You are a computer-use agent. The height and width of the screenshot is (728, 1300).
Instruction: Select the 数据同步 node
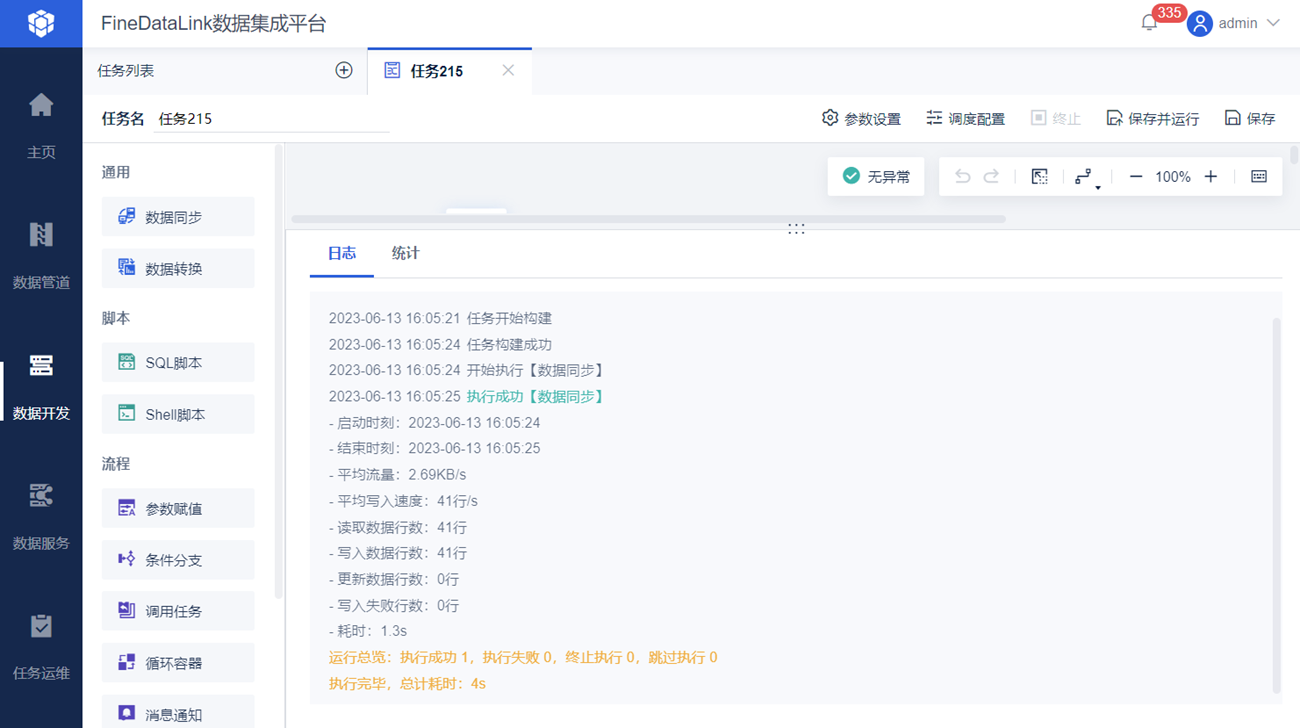point(178,217)
